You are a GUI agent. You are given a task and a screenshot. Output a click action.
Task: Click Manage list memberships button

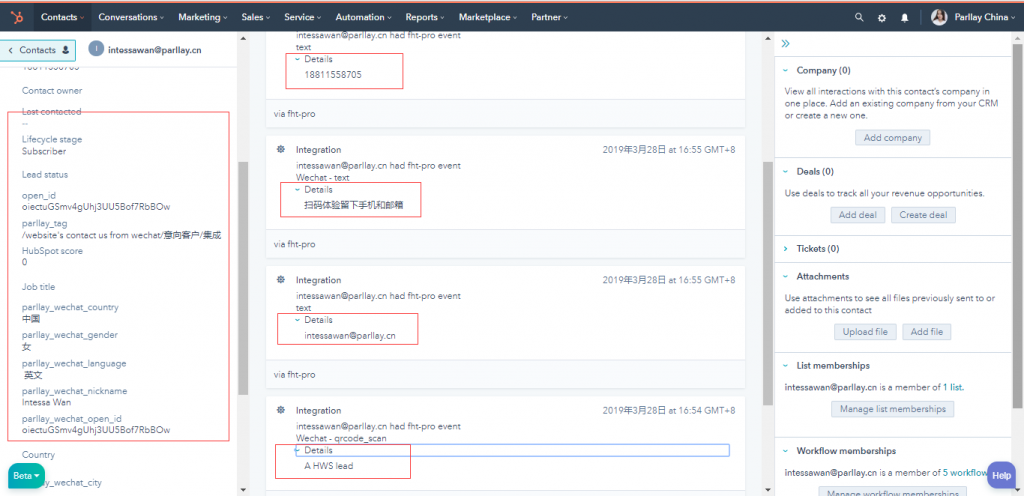point(893,409)
